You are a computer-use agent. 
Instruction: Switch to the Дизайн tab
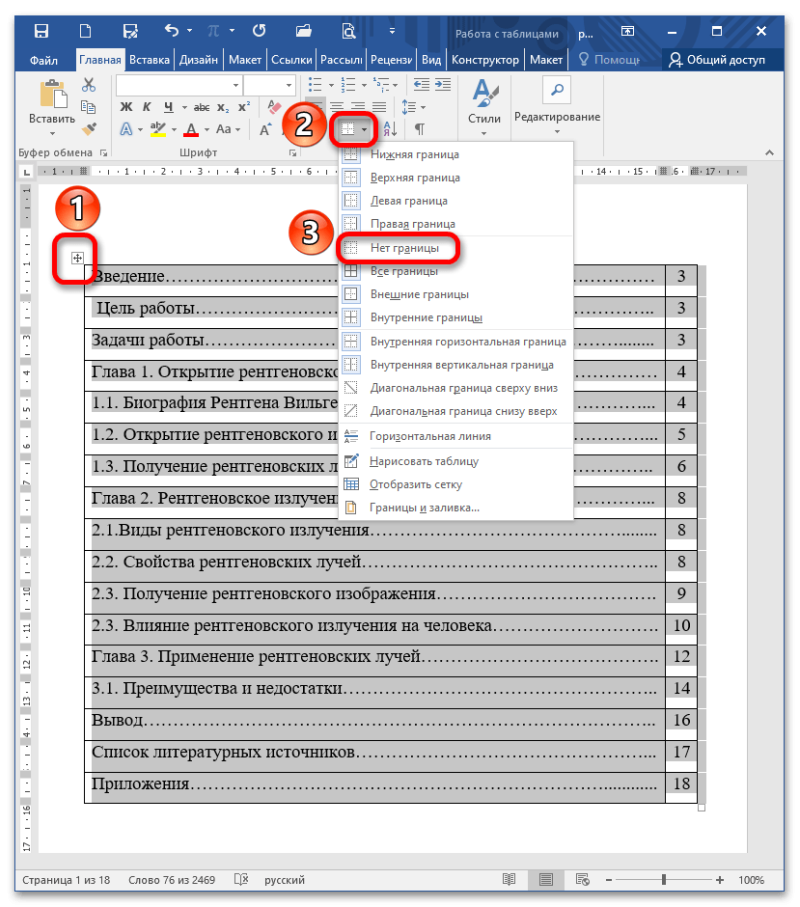(198, 60)
